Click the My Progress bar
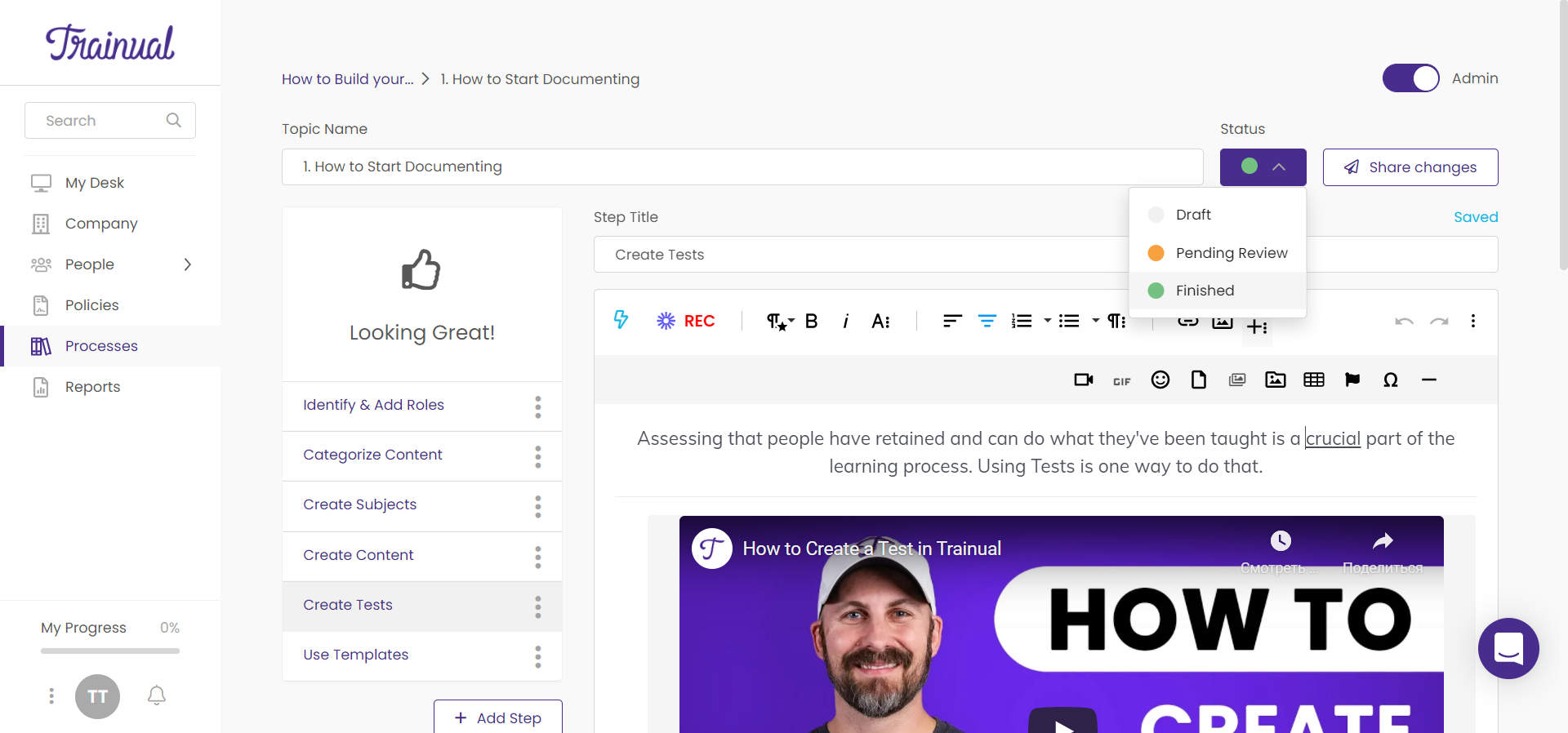Image resolution: width=1568 pixels, height=733 pixels. click(x=110, y=651)
